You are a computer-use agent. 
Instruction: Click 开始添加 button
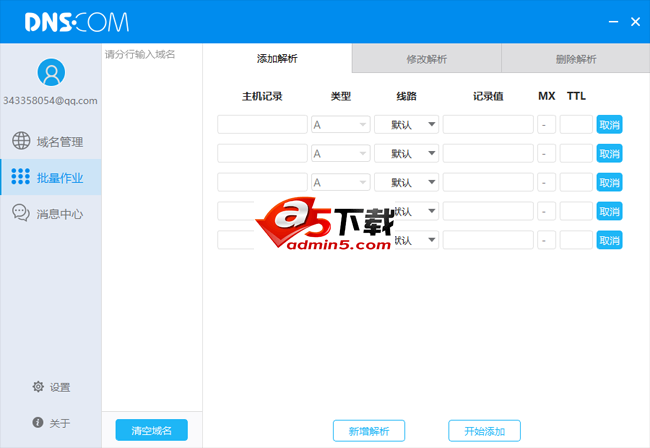click(484, 431)
